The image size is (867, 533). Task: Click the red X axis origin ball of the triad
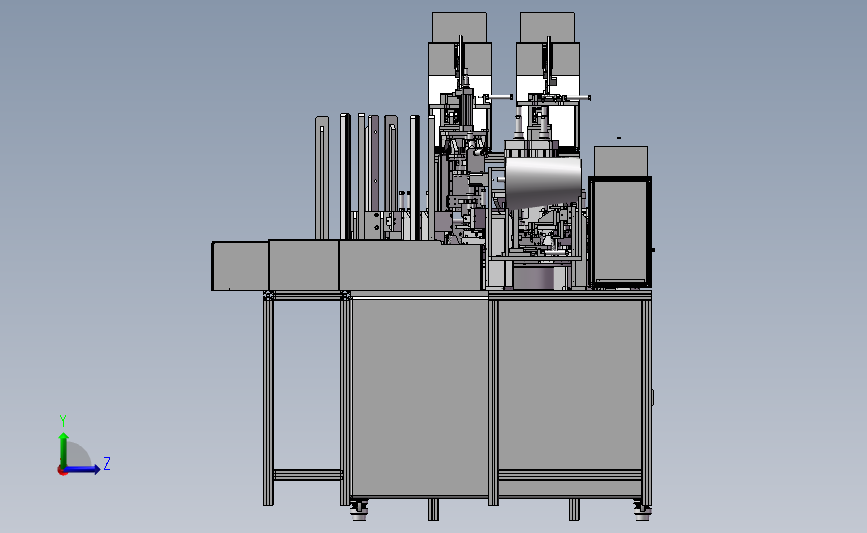click(62, 471)
